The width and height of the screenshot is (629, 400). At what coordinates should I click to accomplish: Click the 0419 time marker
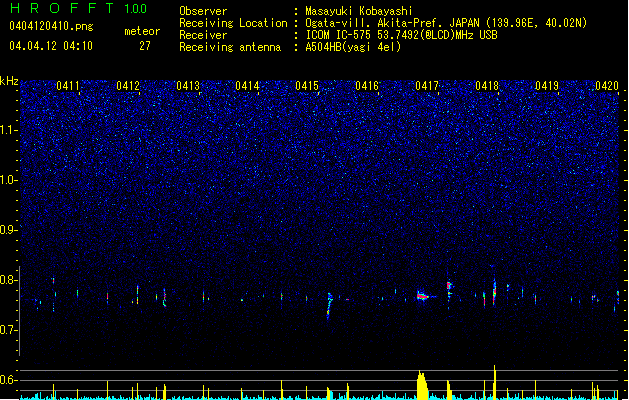coord(547,86)
